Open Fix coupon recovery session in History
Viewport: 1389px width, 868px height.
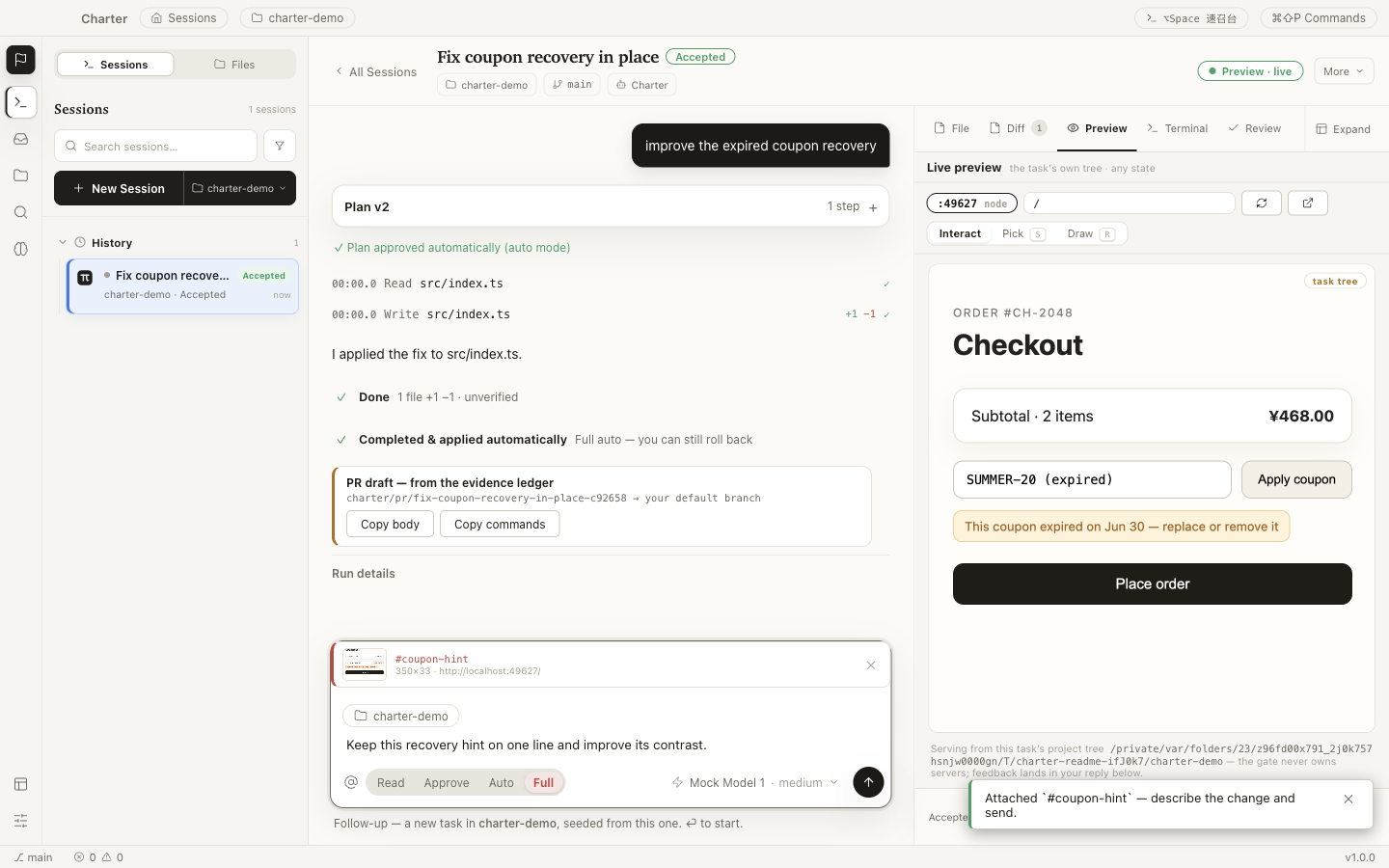pyautogui.click(x=182, y=285)
